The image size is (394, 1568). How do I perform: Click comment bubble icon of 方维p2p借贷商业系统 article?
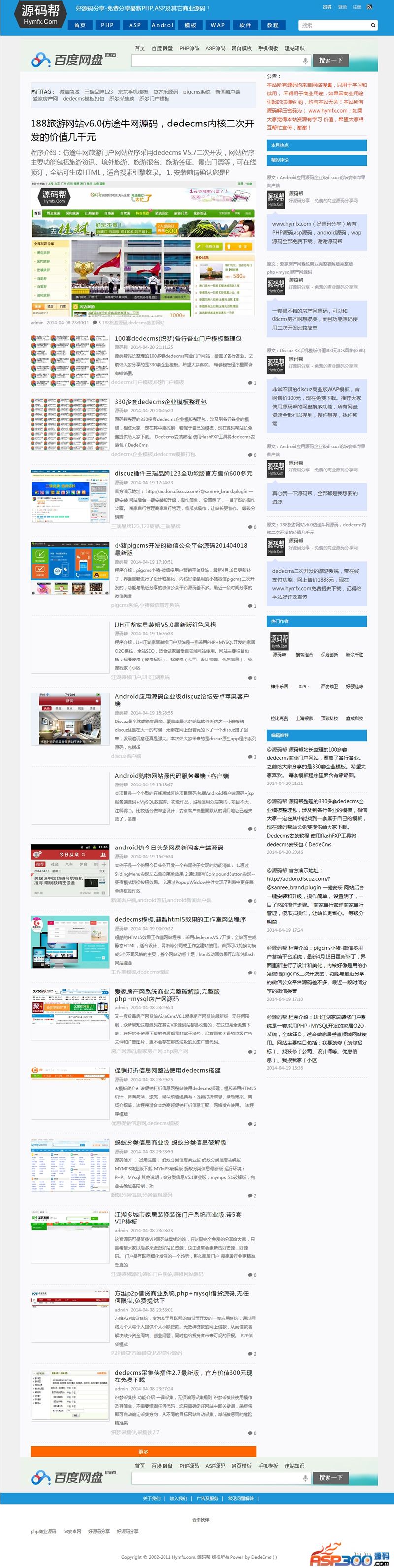coord(250,1353)
